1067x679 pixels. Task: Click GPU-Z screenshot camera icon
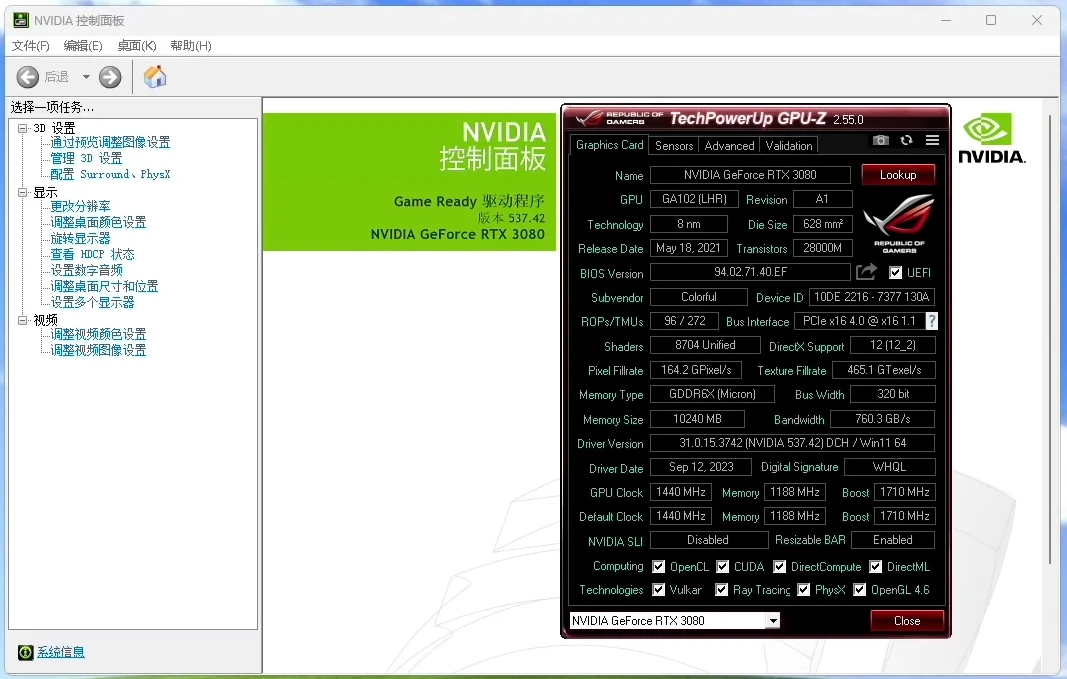tap(881, 140)
